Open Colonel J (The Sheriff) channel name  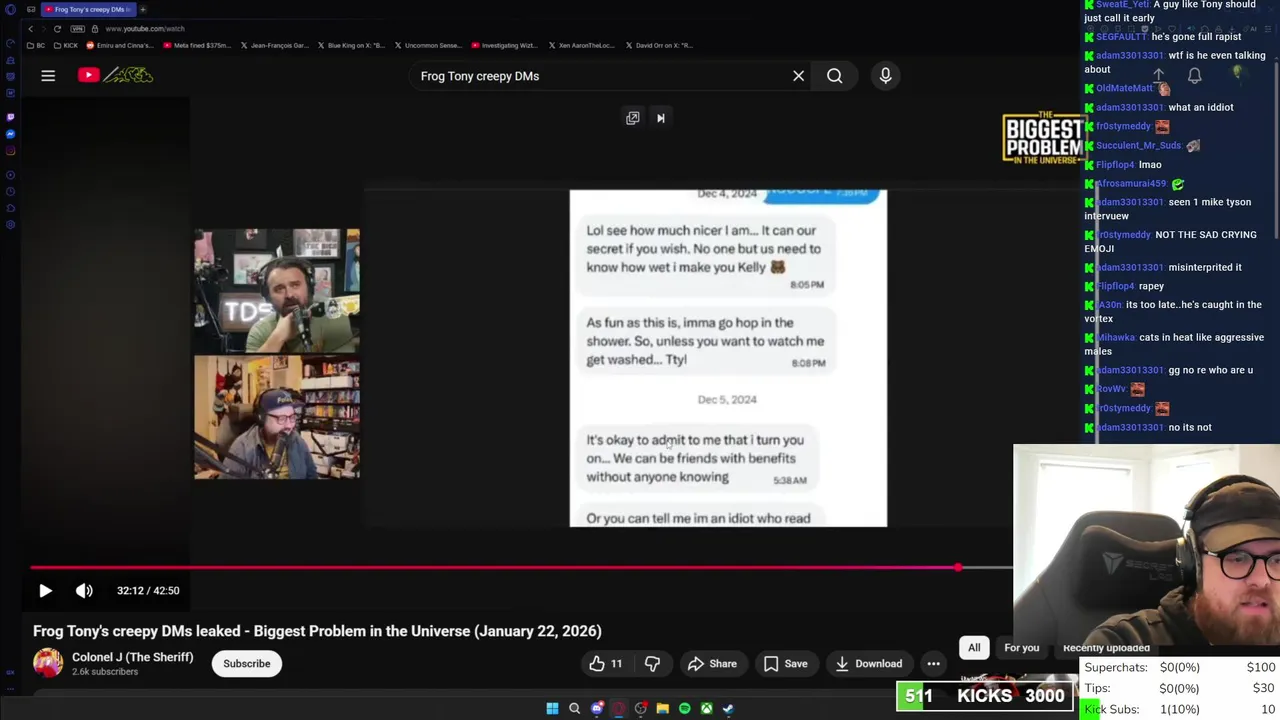coord(132,657)
